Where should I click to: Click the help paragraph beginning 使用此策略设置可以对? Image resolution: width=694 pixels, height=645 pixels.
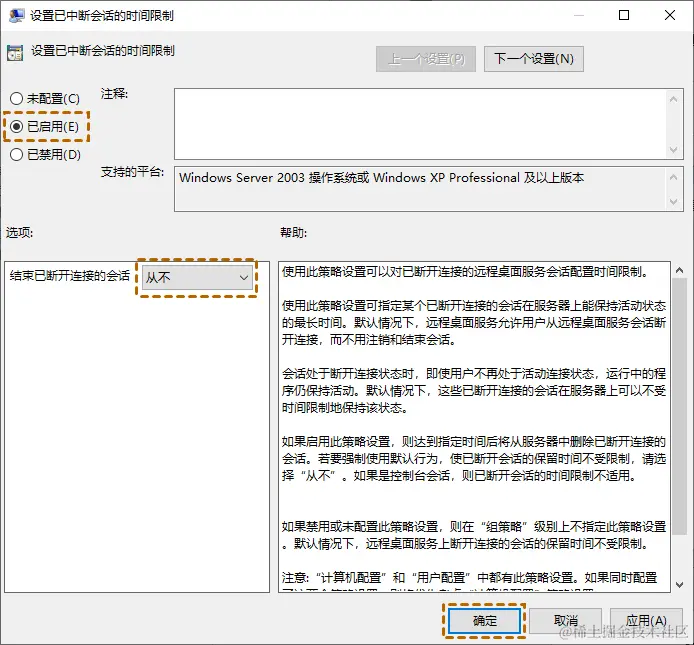[465, 271]
